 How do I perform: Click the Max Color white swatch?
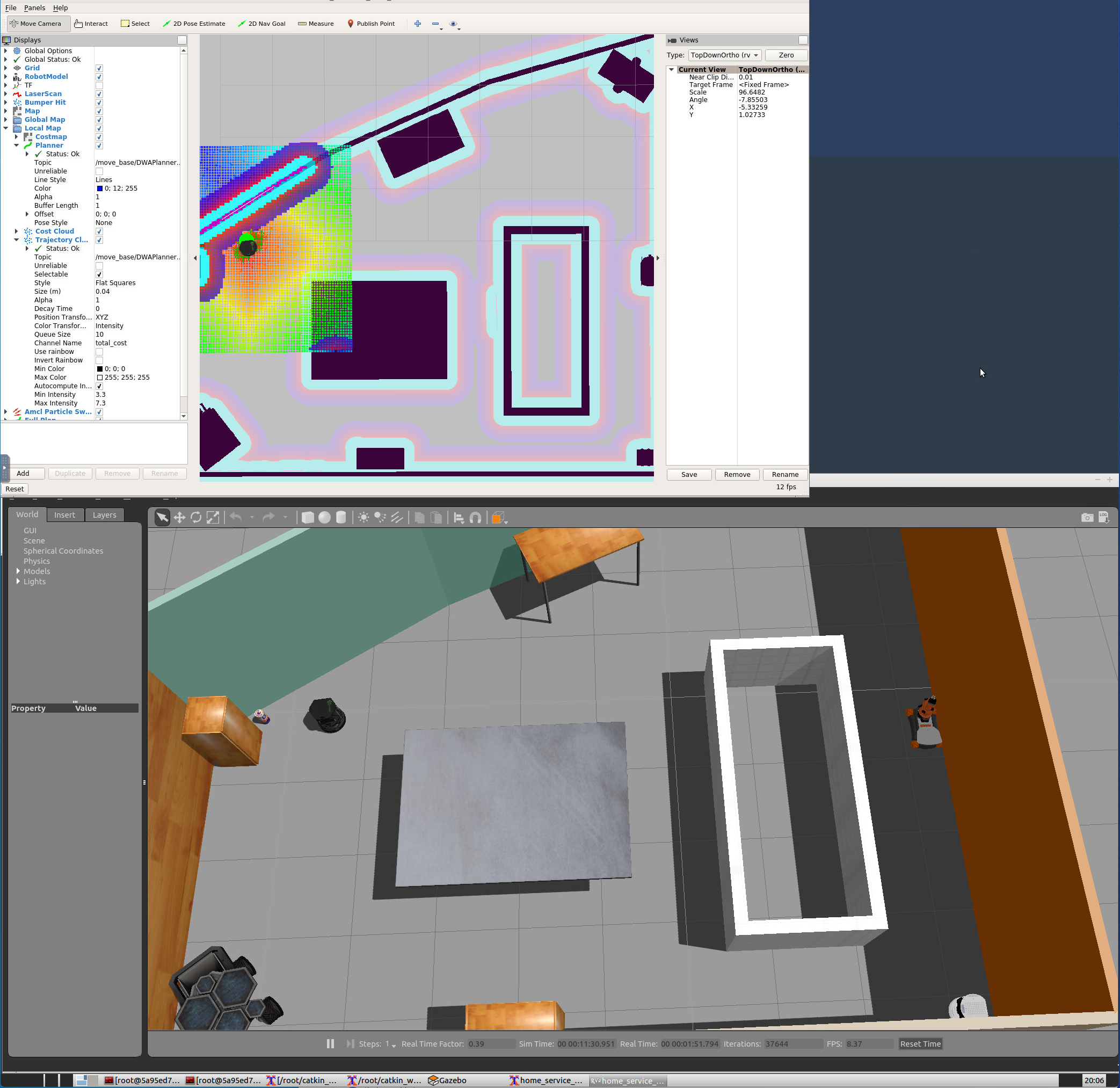pyautogui.click(x=99, y=378)
